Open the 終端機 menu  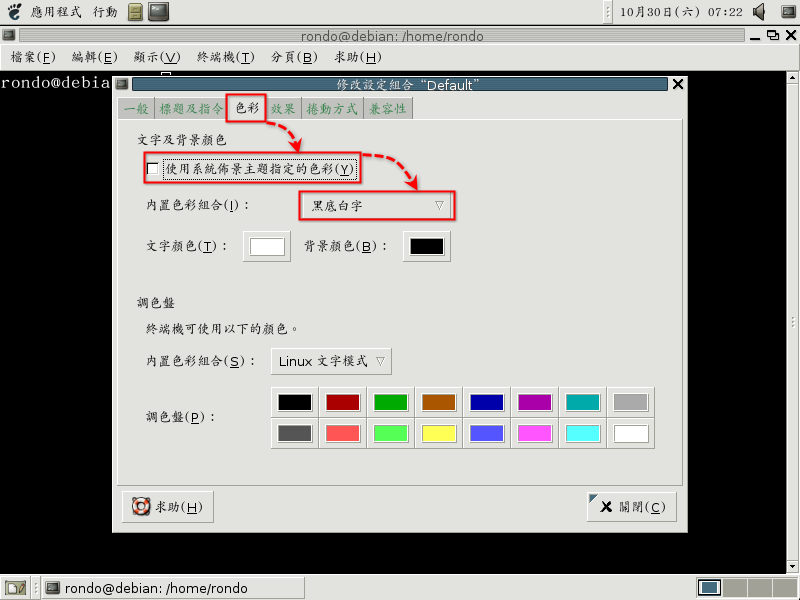(225, 57)
